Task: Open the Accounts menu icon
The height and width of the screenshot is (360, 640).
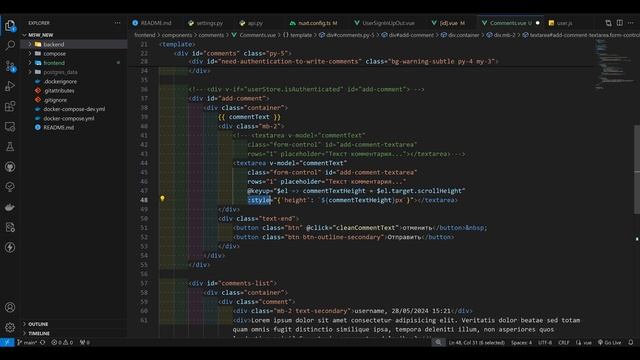Action: 10,307
